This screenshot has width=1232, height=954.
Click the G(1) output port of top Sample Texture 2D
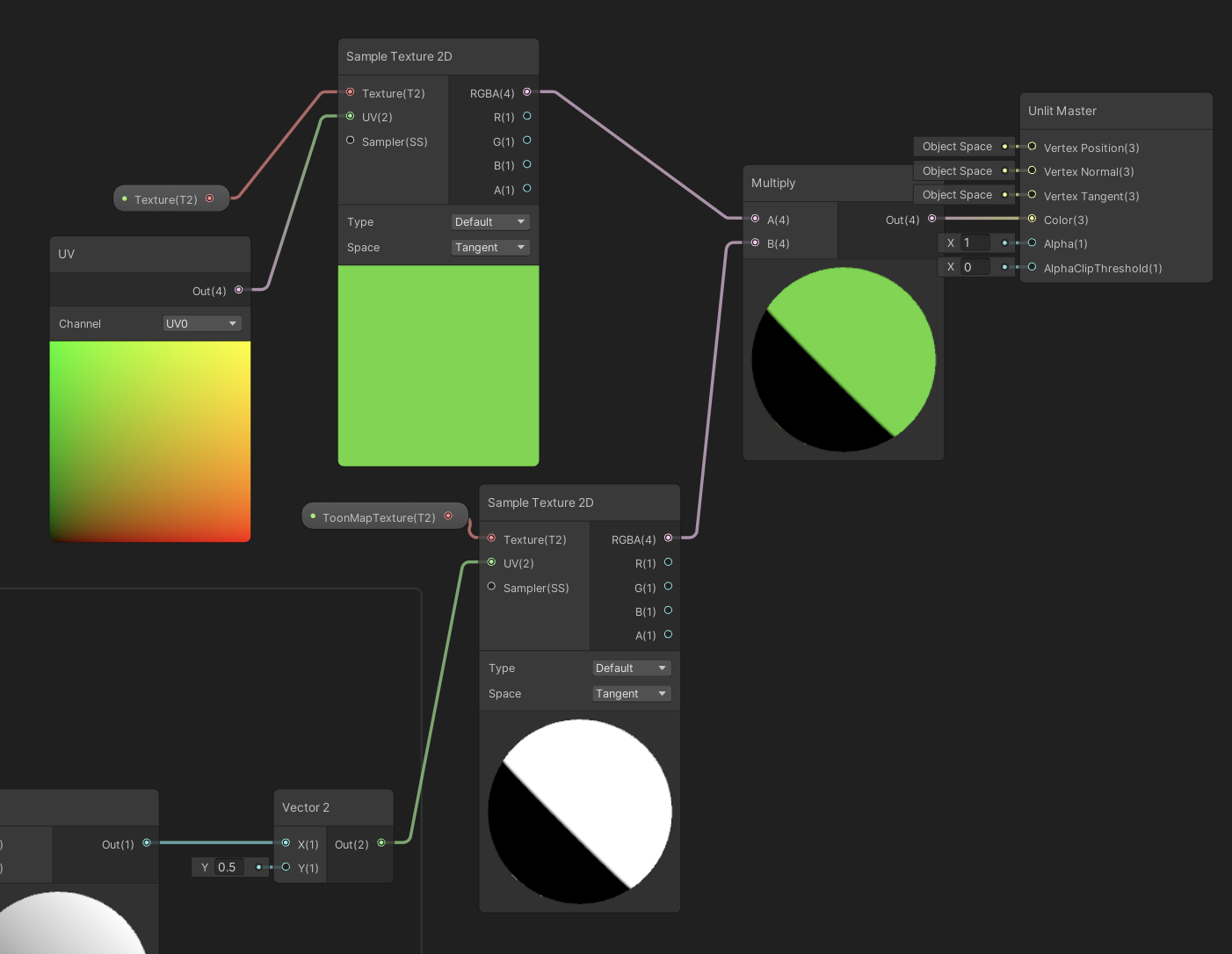tap(527, 141)
